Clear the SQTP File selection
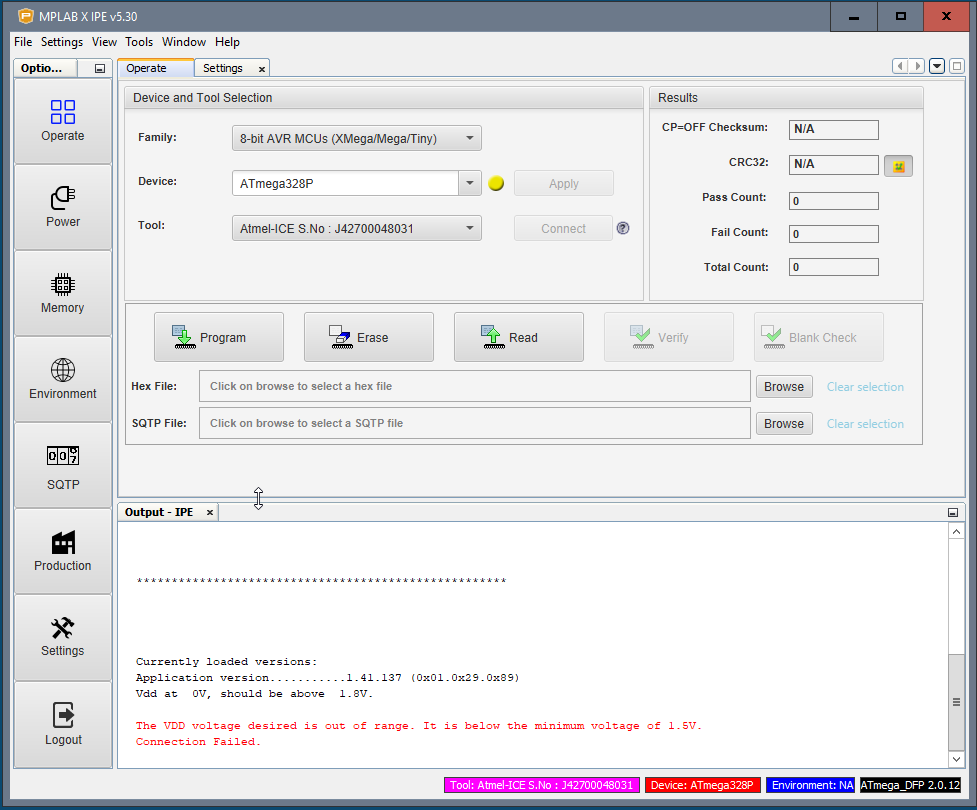The image size is (977, 810). coord(865,423)
